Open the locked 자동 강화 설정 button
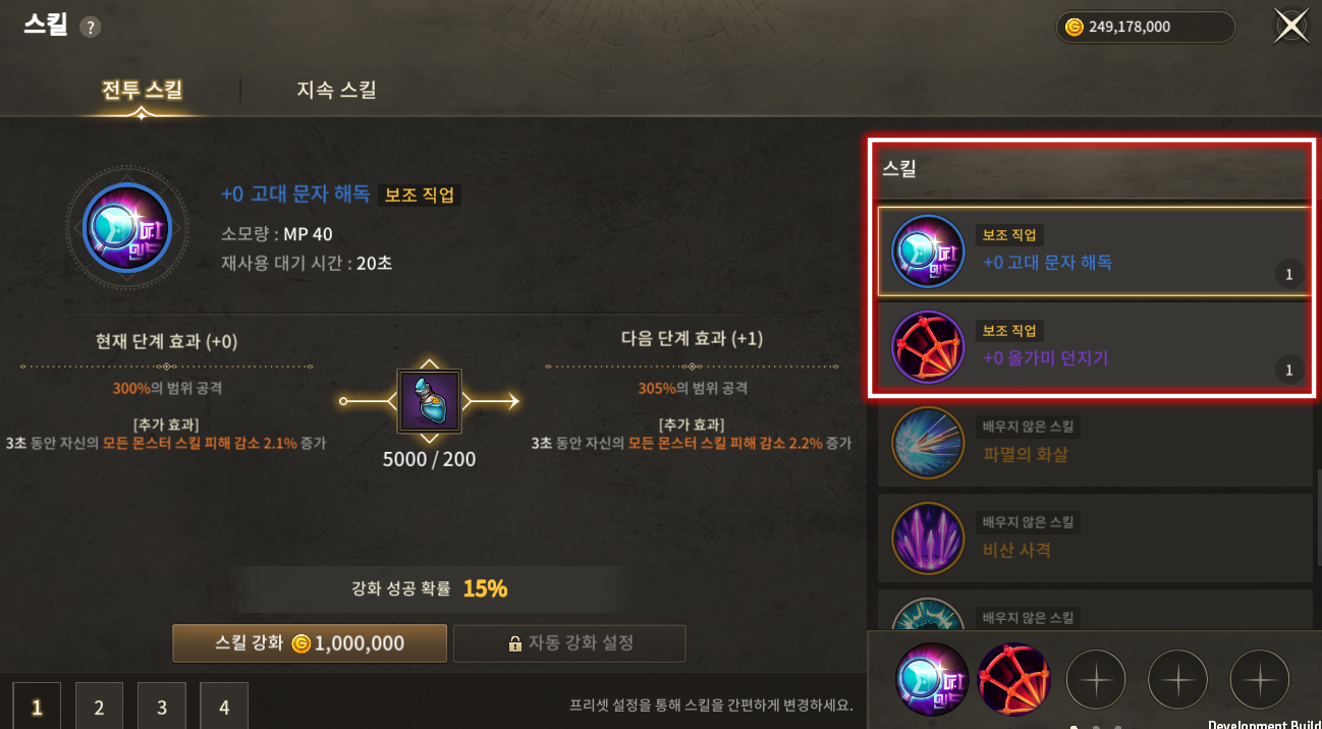This screenshot has width=1322, height=729. (x=569, y=643)
